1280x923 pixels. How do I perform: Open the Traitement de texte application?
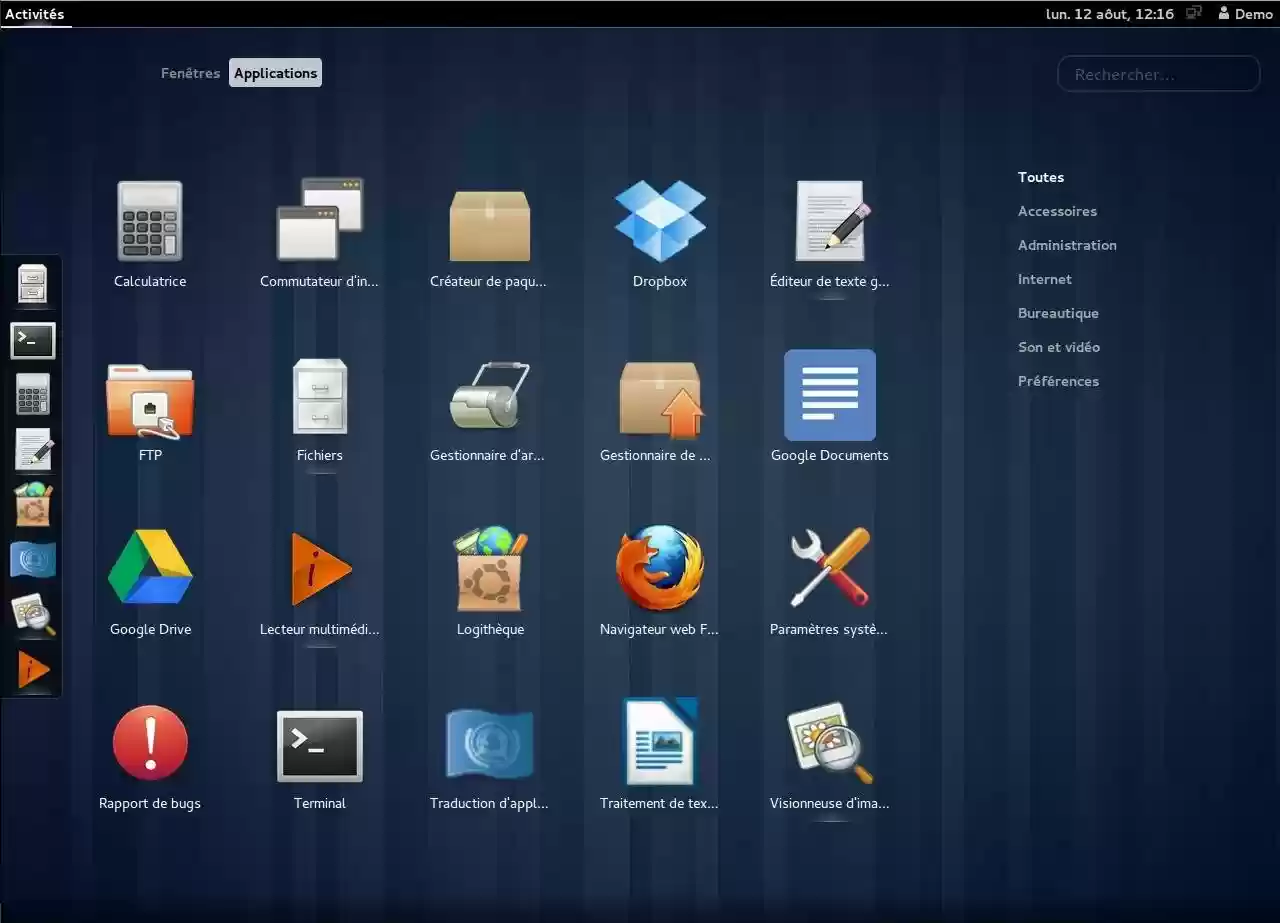coord(659,743)
